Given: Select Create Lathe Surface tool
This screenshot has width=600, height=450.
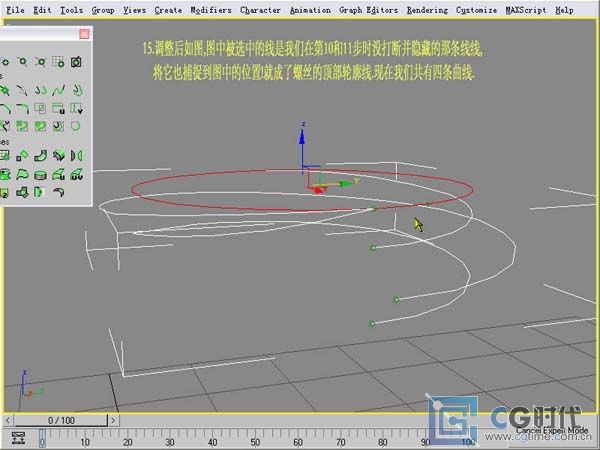Looking at the screenshot, I should pos(5,175).
